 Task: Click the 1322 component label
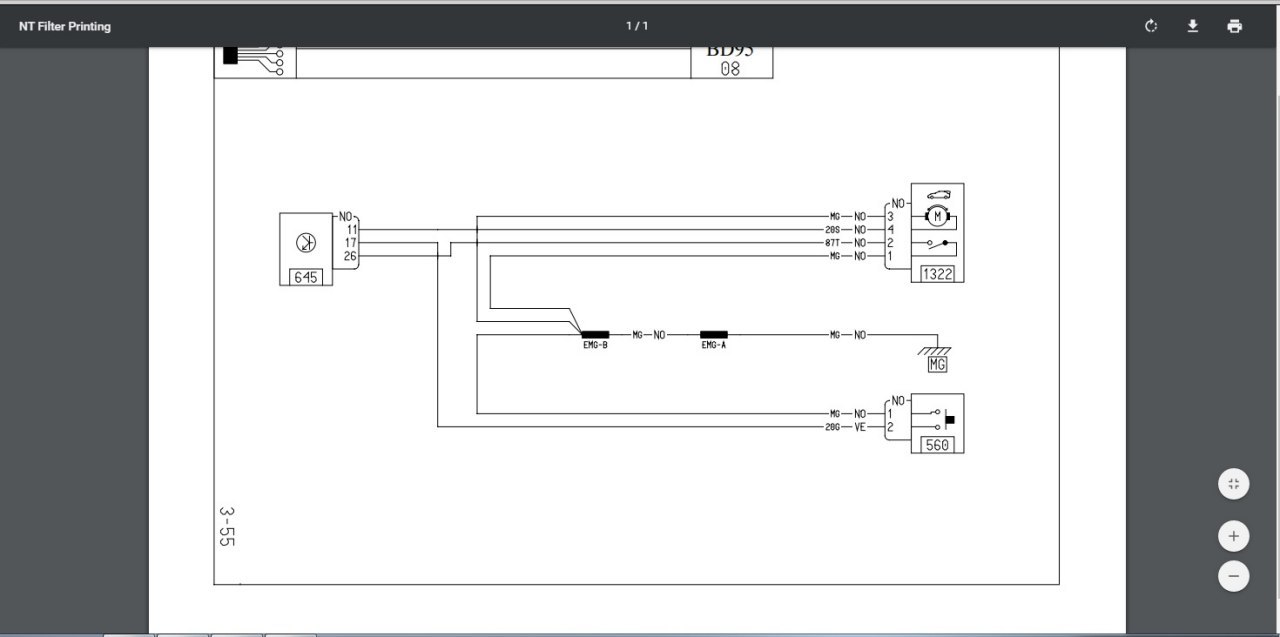[x=937, y=274]
